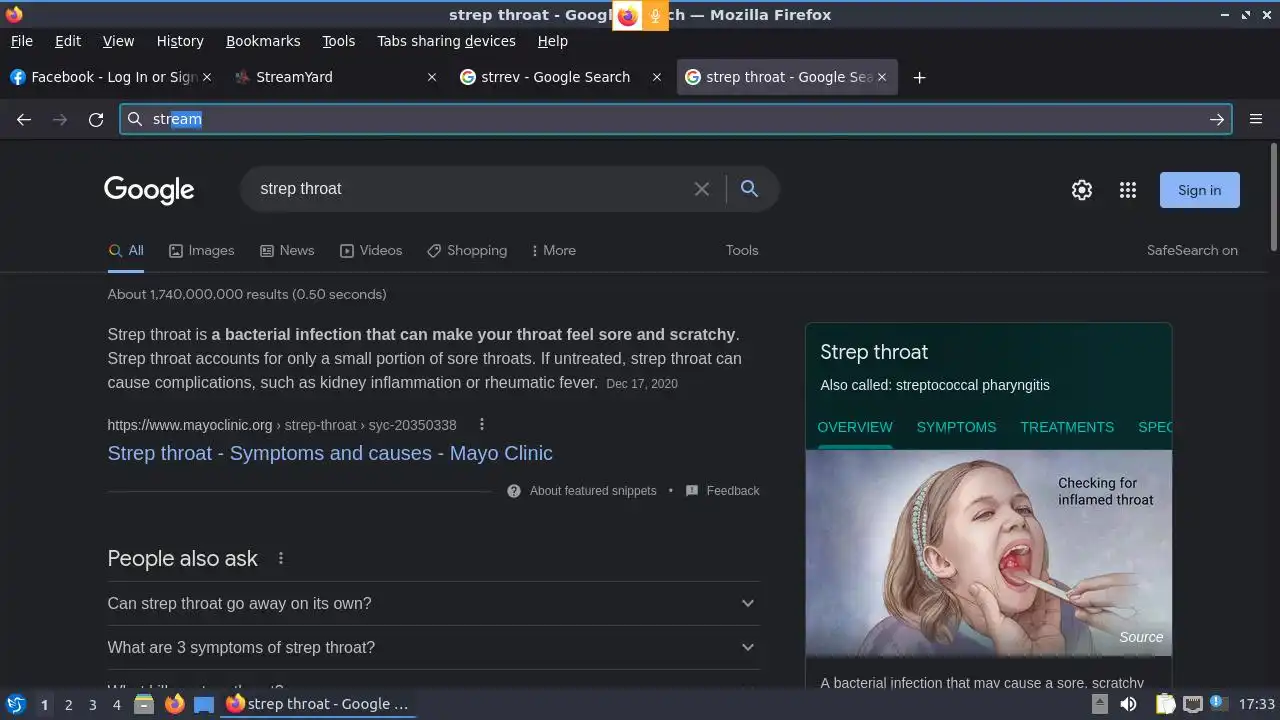1280x720 pixels.
Task: Open the removable media eject tray icon
Action: pyautogui.click(x=1099, y=704)
